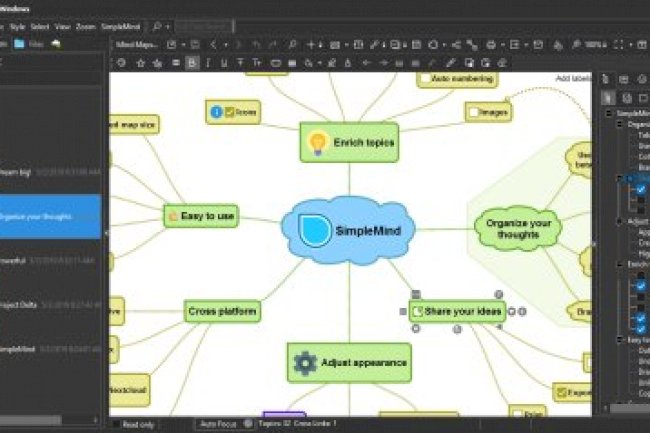This screenshot has width=650, height=433.
Task: Click the plus add topic icon
Action: click(310, 45)
